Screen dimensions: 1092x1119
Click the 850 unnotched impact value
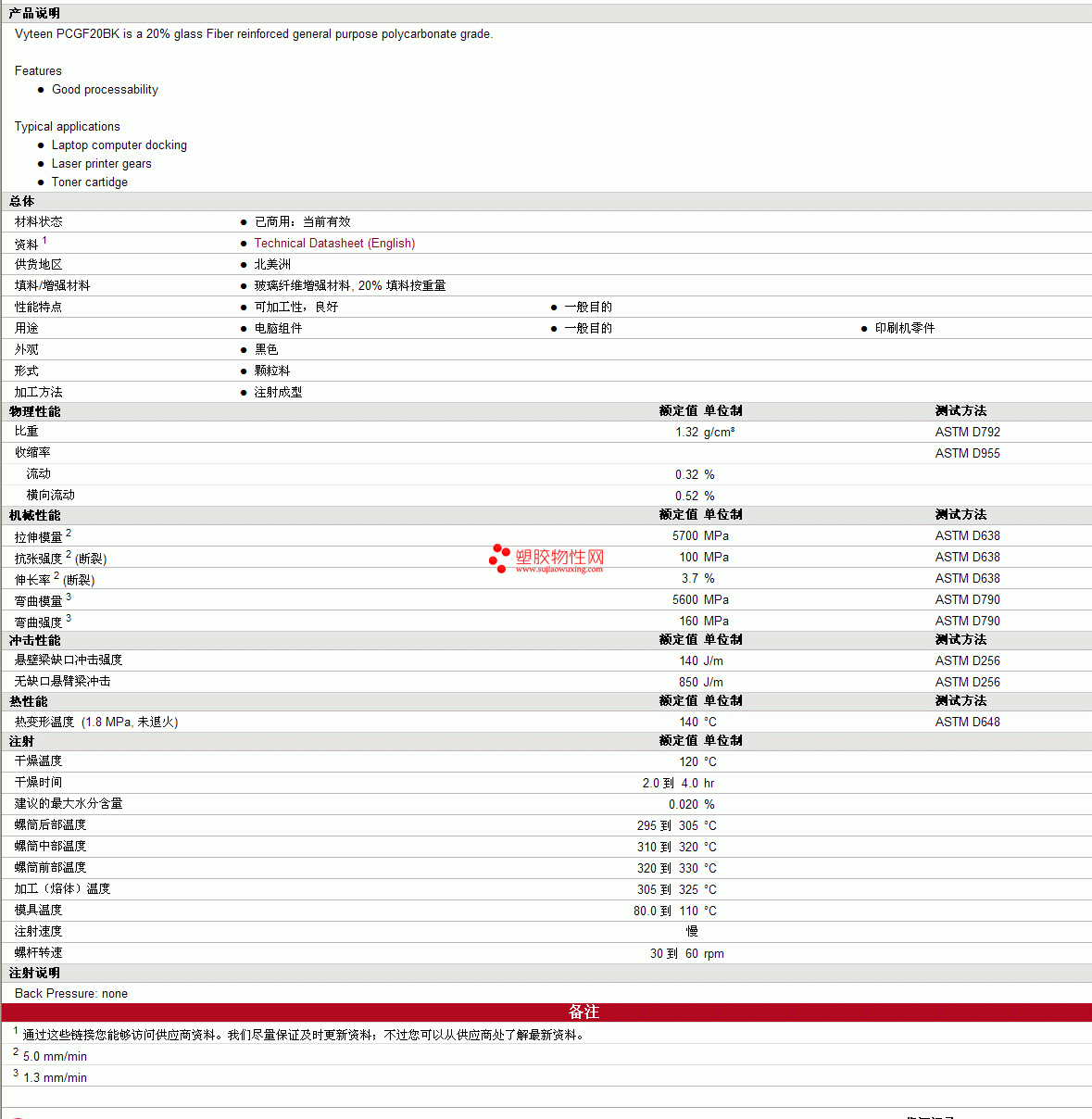(x=689, y=682)
